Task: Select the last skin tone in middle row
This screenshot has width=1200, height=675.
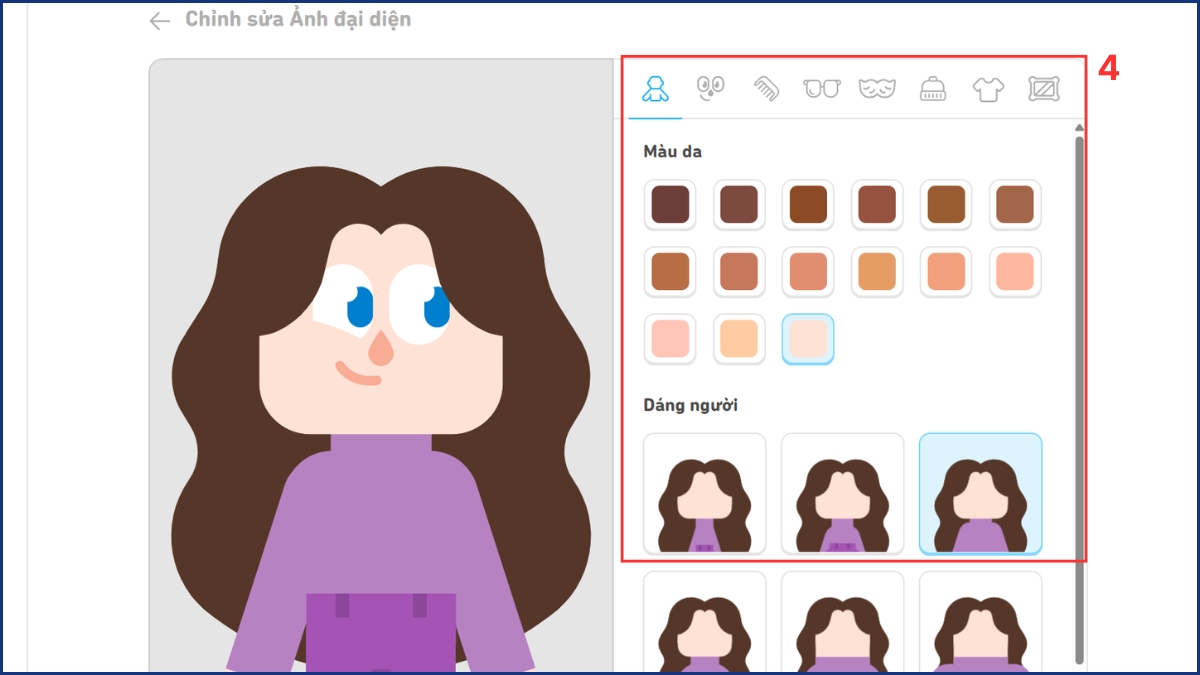Action: tap(1015, 272)
